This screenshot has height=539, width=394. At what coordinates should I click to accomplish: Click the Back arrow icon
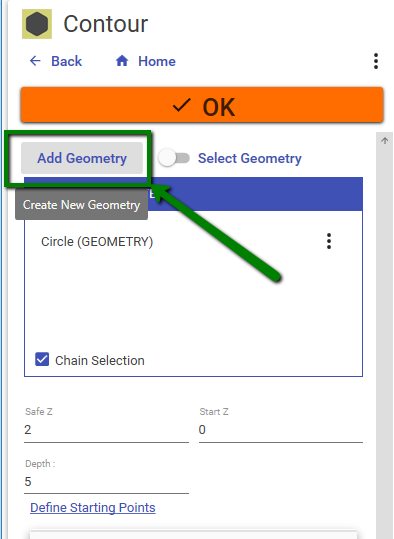[35, 61]
